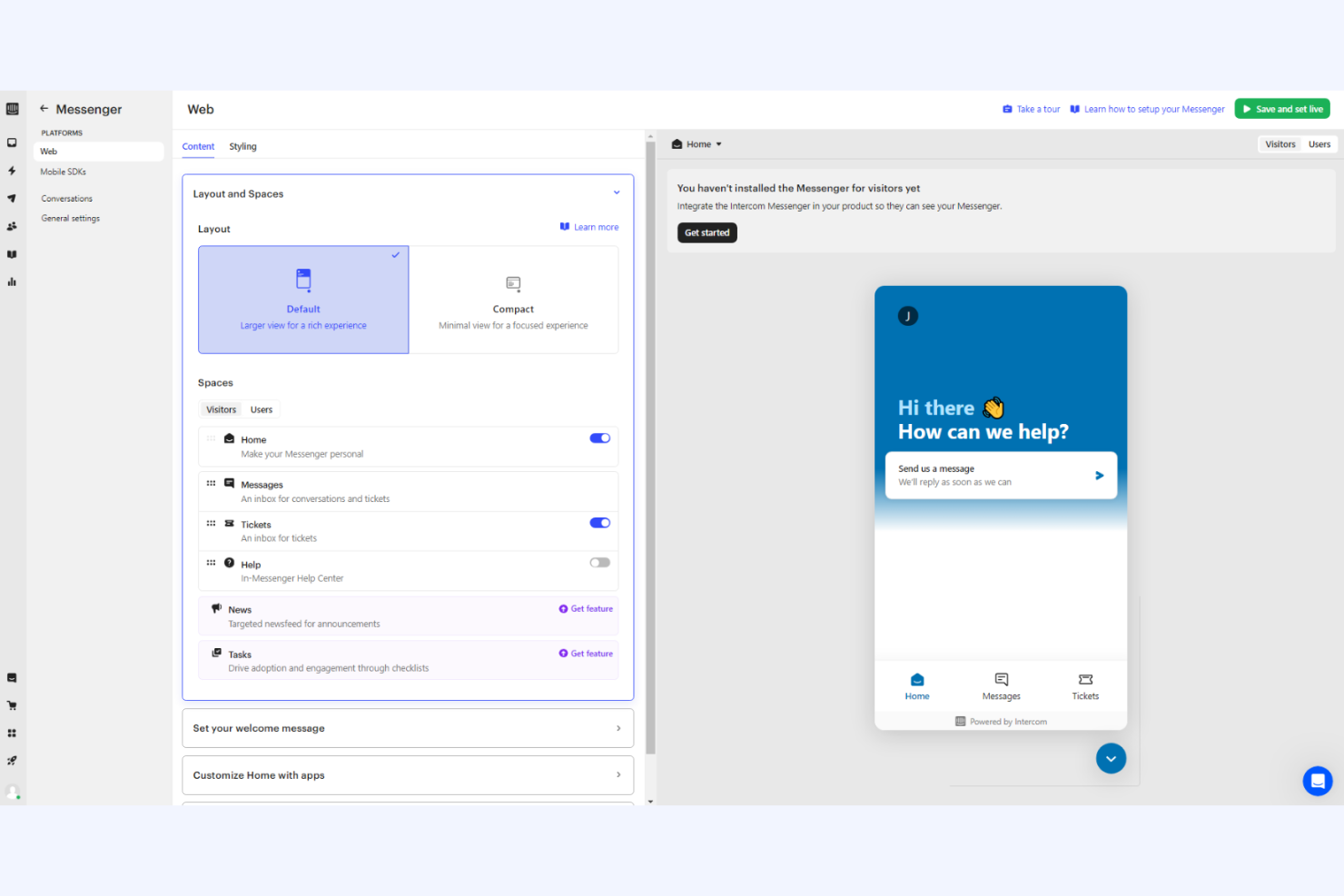Screen dimensions: 1344x896
Task: Open Learn how to setup your Messenger
Action: coord(1153,108)
